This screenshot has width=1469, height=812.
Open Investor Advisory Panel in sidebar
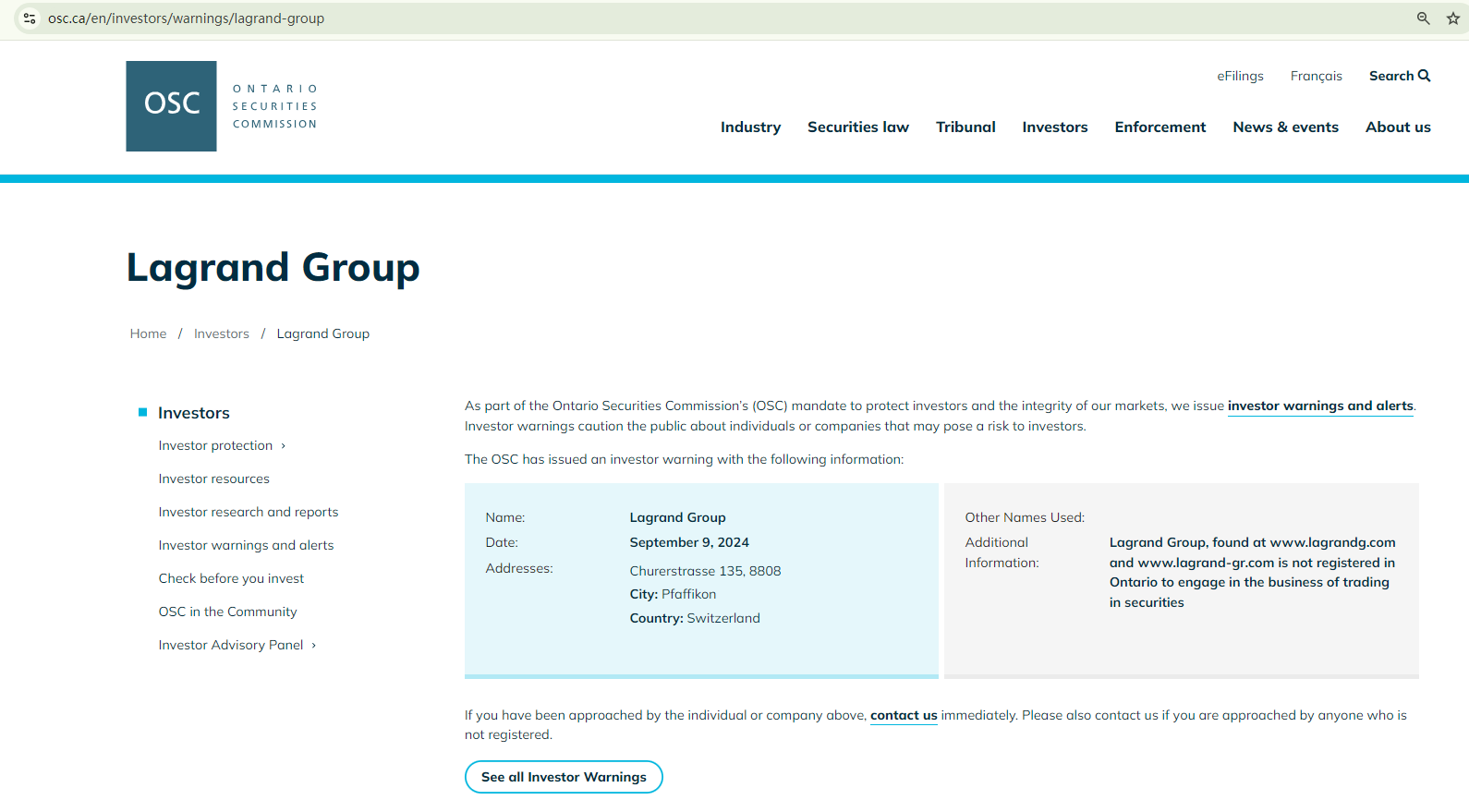(x=230, y=645)
